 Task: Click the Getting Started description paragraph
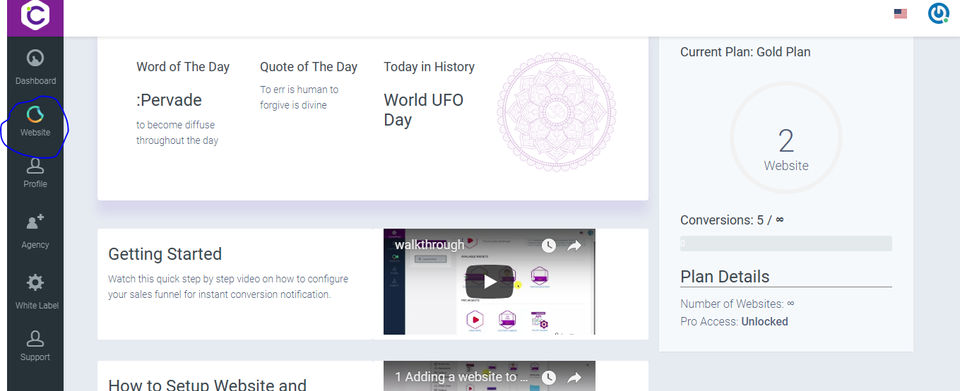pyautogui.click(x=228, y=286)
